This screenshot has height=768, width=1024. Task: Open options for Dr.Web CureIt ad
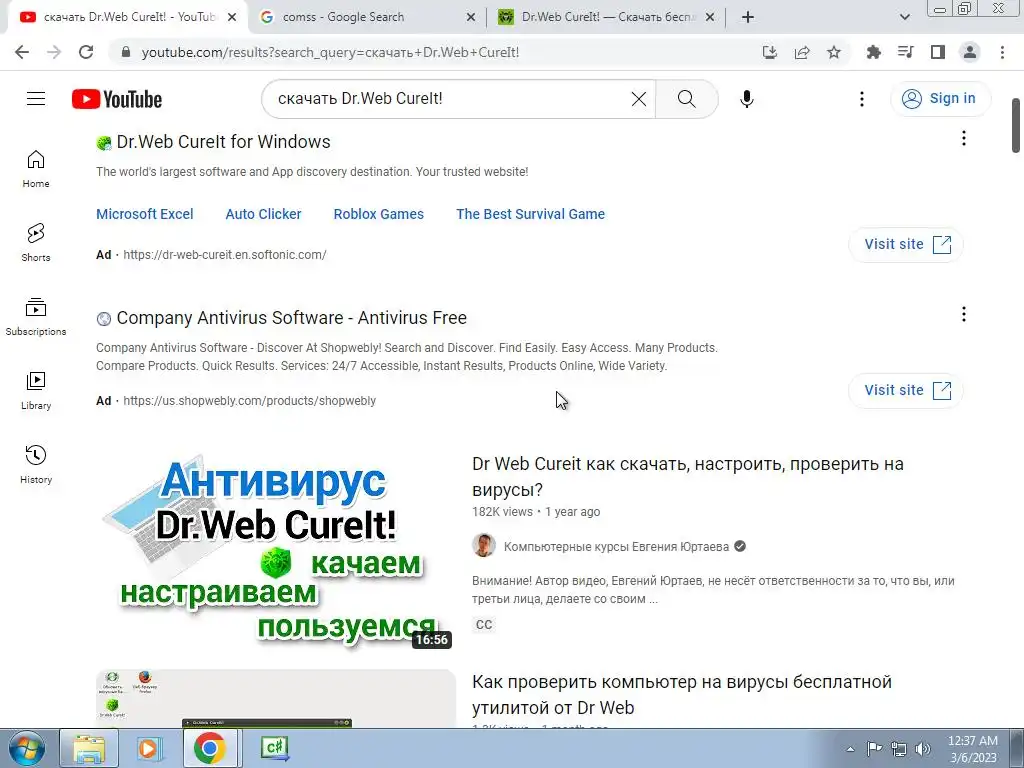(x=963, y=138)
